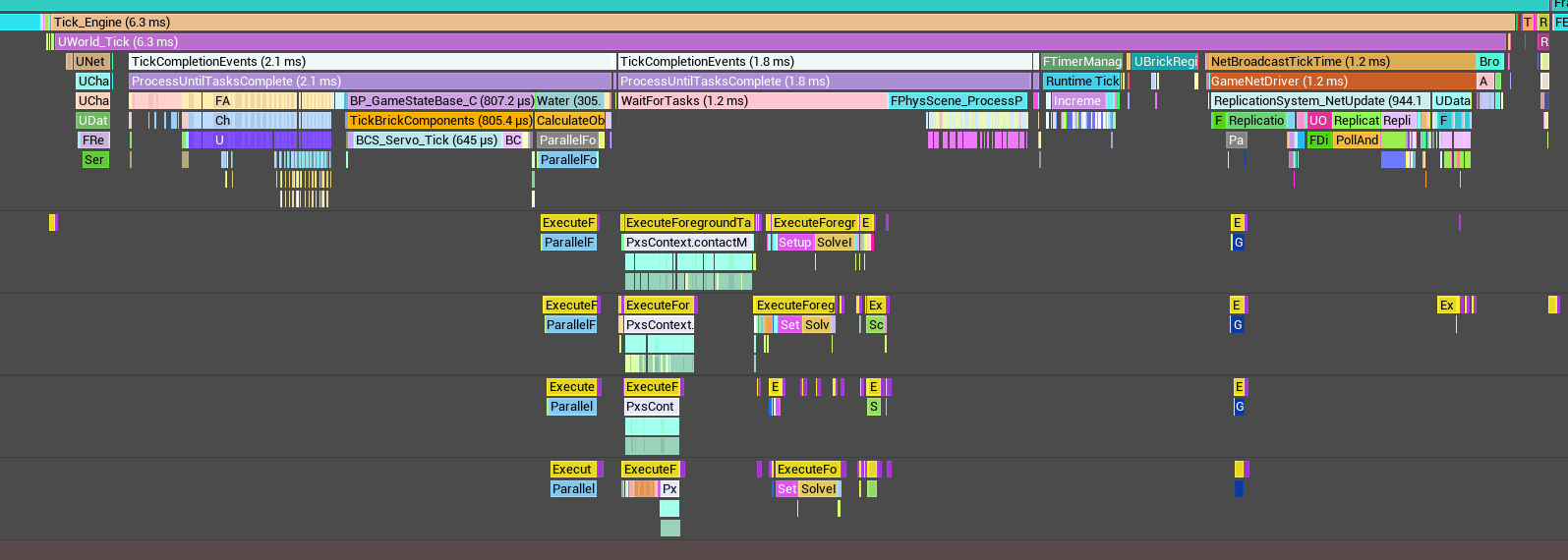Select the WaitForTasks (1.2 ms) event
Screen dimensions: 1568x560
click(x=752, y=101)
